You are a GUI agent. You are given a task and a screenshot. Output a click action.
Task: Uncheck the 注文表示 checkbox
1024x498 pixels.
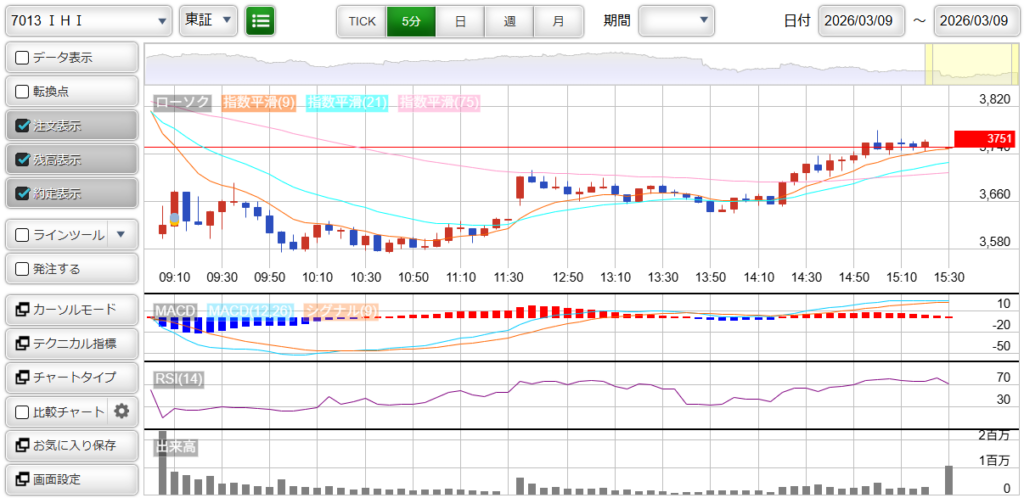[x=23, y=126]
